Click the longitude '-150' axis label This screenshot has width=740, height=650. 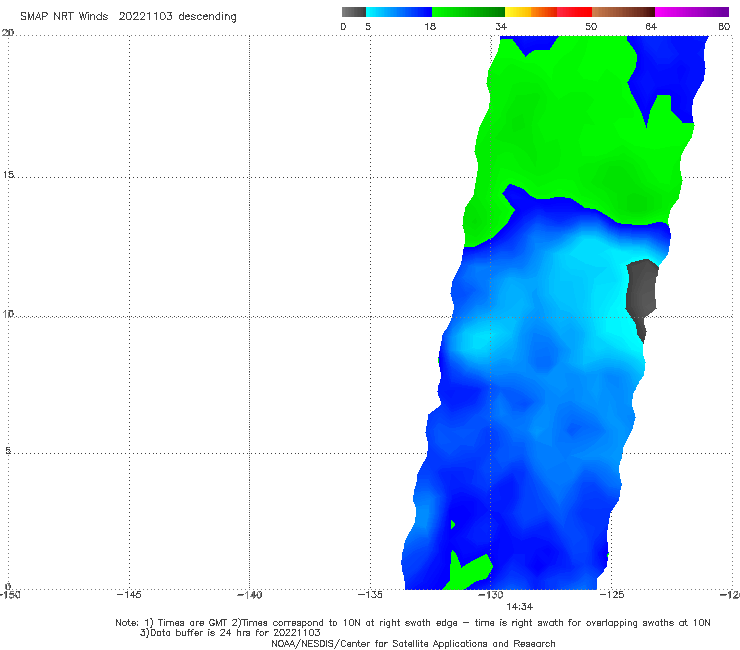pyautogui.click(x=10, y=595)
